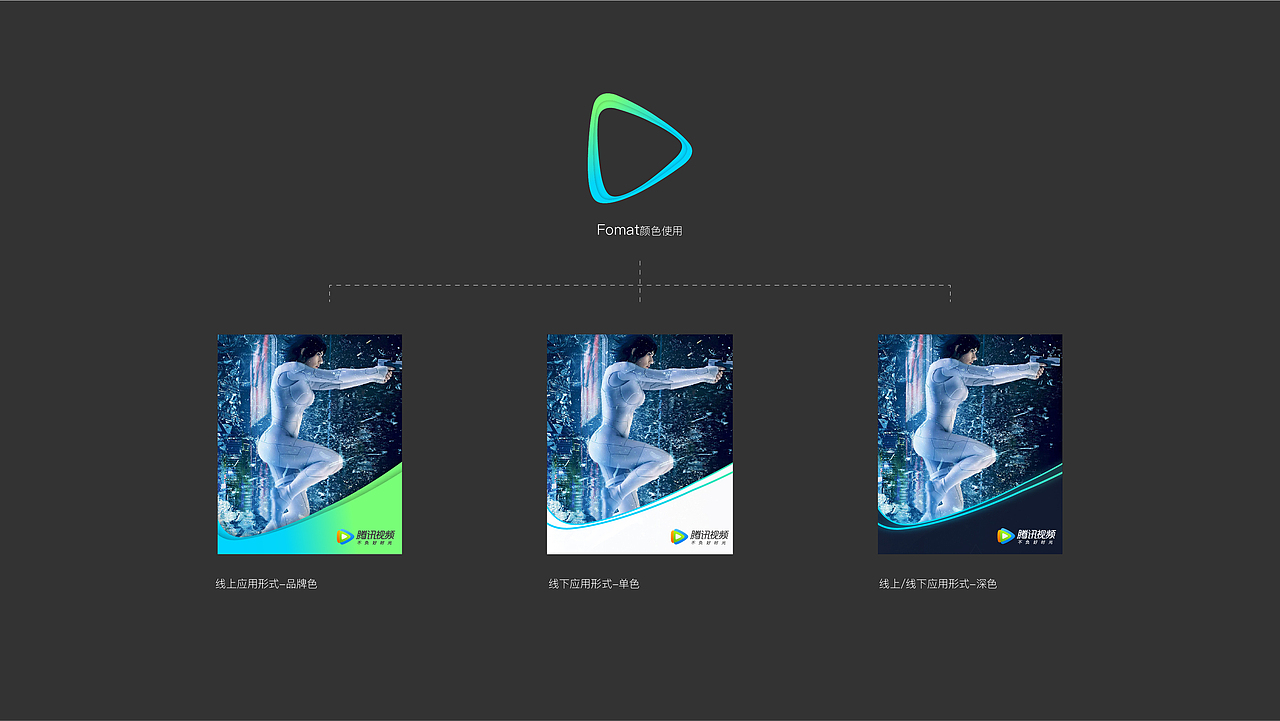Select the label '线上应用形式–品牌色'
Image resolution: width=1280 pixels, height=721 pixels.
coord(266,584)
